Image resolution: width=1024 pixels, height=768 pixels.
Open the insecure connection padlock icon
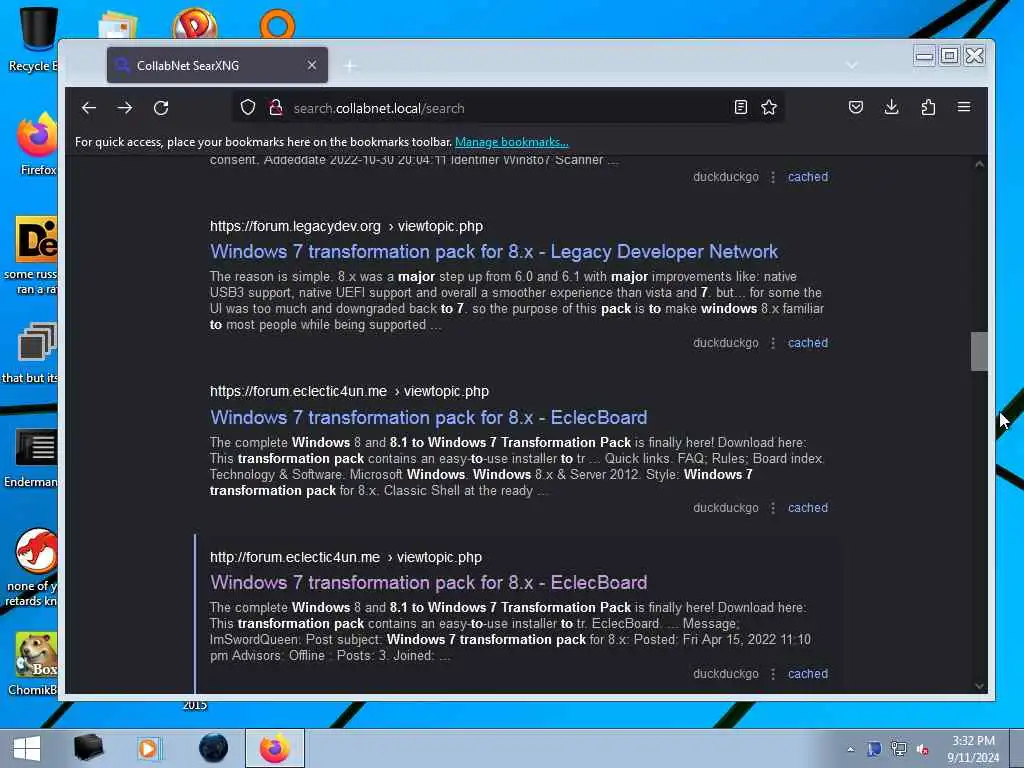tap(276, 107)
